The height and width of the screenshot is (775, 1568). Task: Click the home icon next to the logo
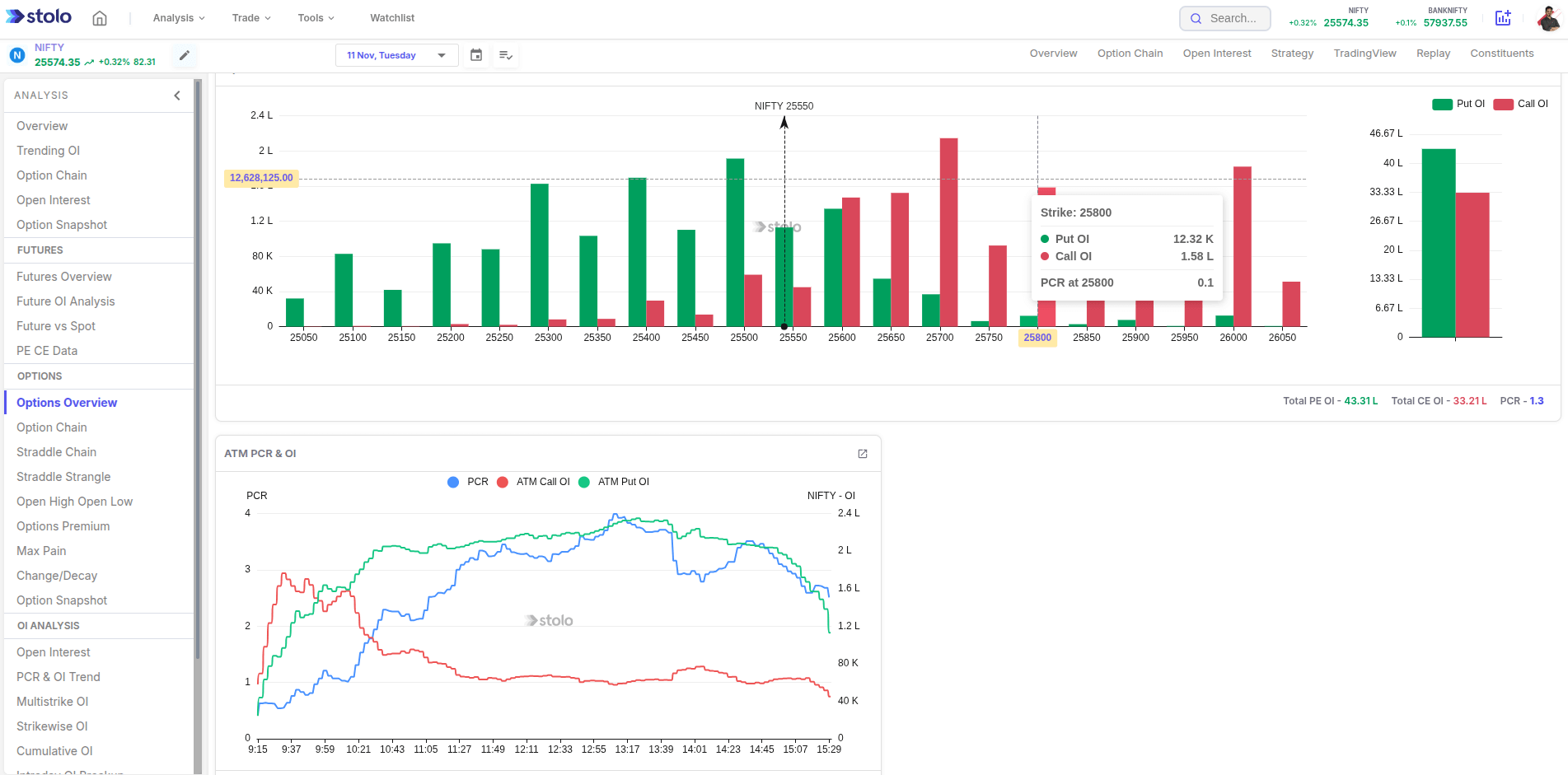pos(99,17)
